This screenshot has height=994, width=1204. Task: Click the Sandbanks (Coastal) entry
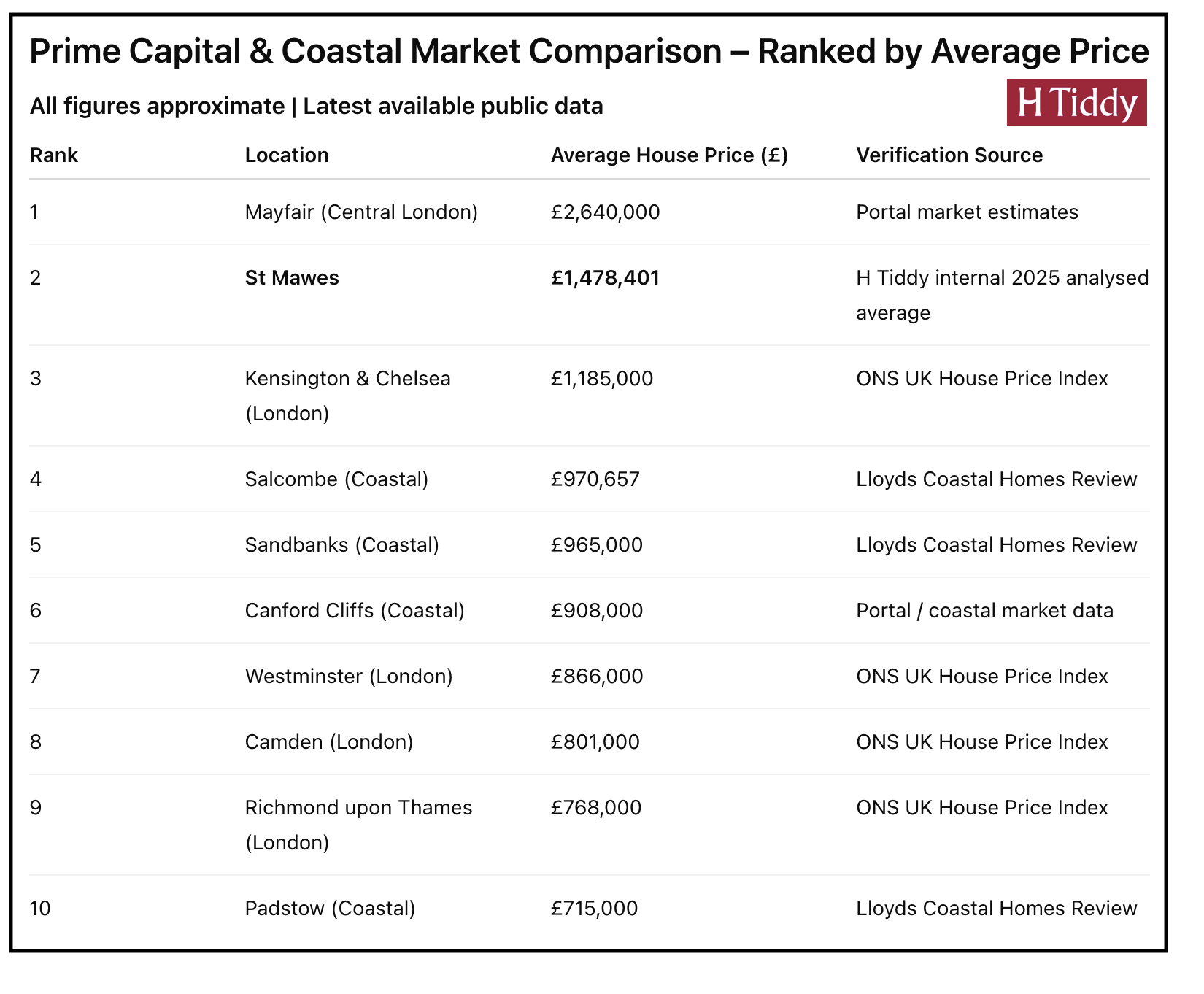coord(341,545)
